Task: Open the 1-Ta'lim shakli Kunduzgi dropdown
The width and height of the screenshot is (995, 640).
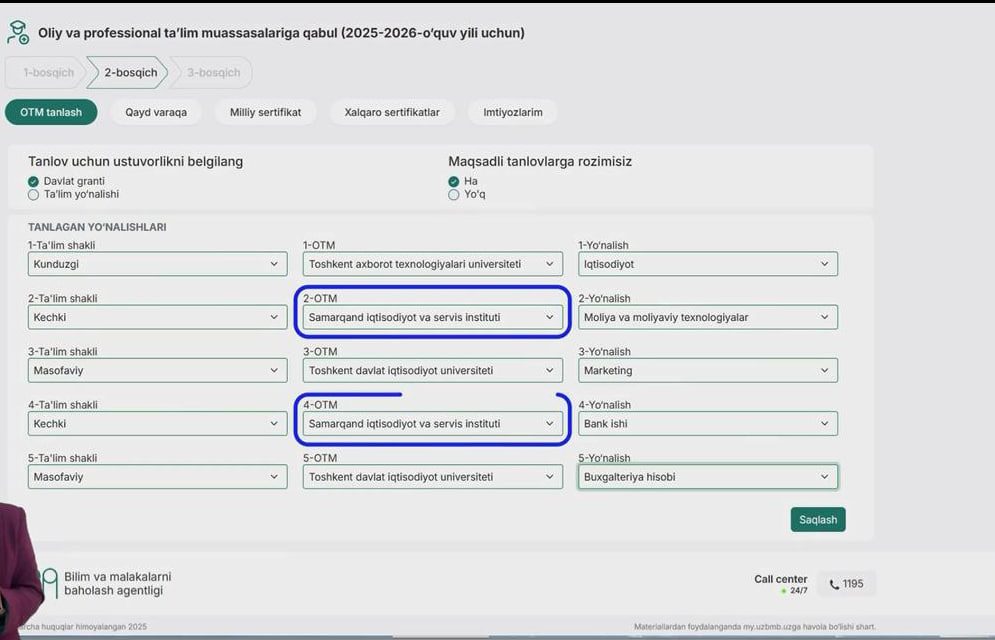Action: pyautogui.click(x=157, y=264)
